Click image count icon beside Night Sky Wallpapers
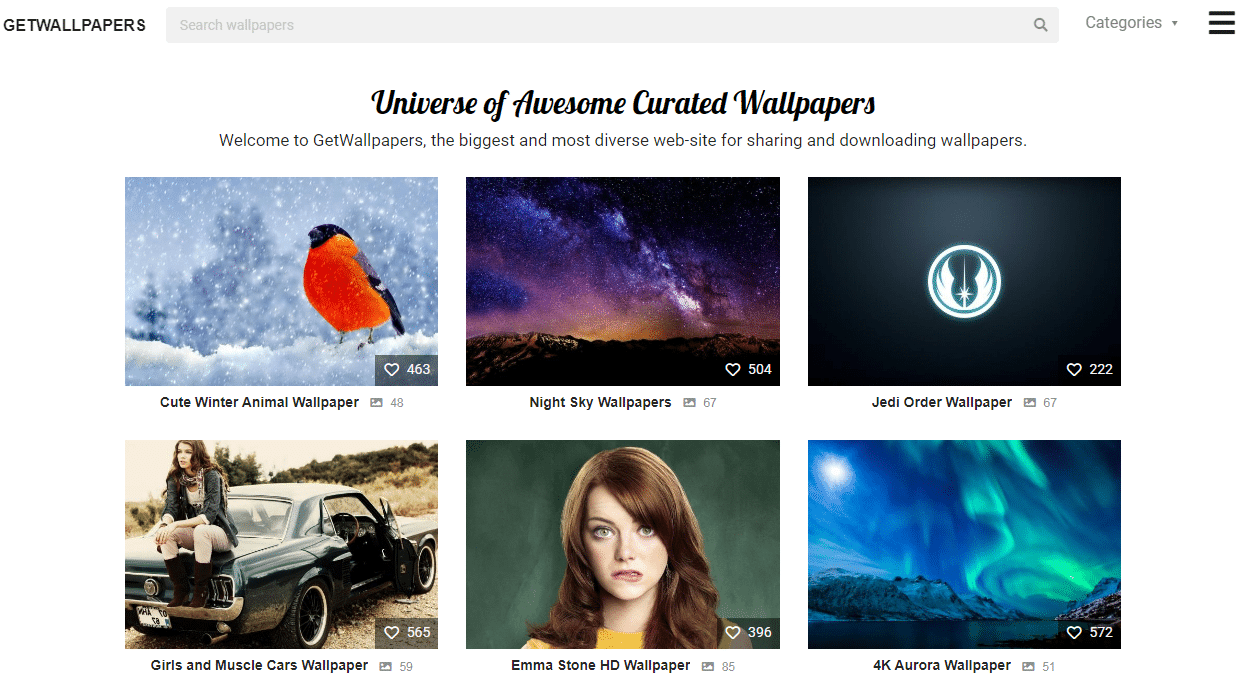 pyautogui.click(x=689, y=403)
